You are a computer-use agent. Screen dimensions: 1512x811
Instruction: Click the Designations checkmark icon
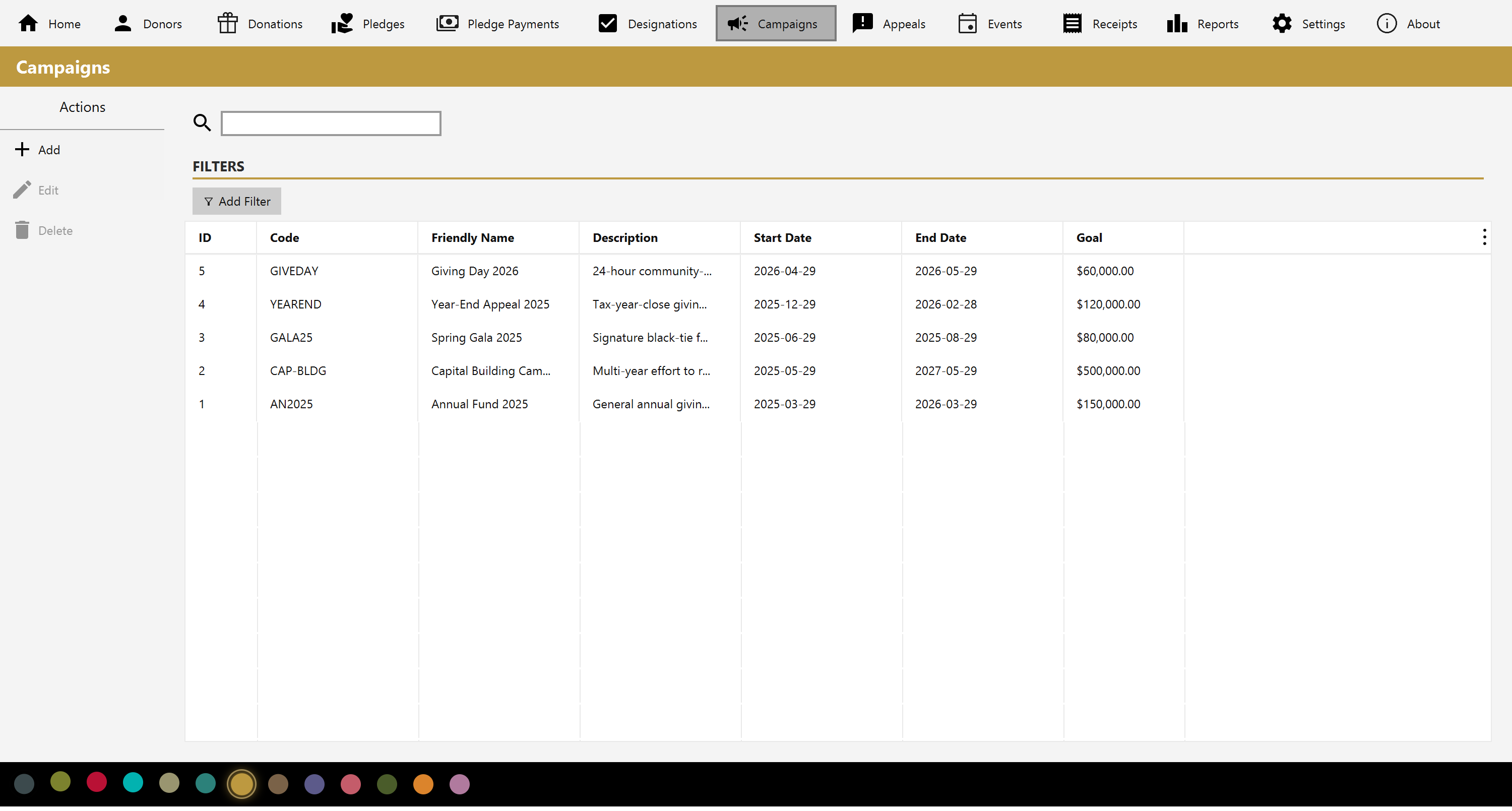[607, 24]
